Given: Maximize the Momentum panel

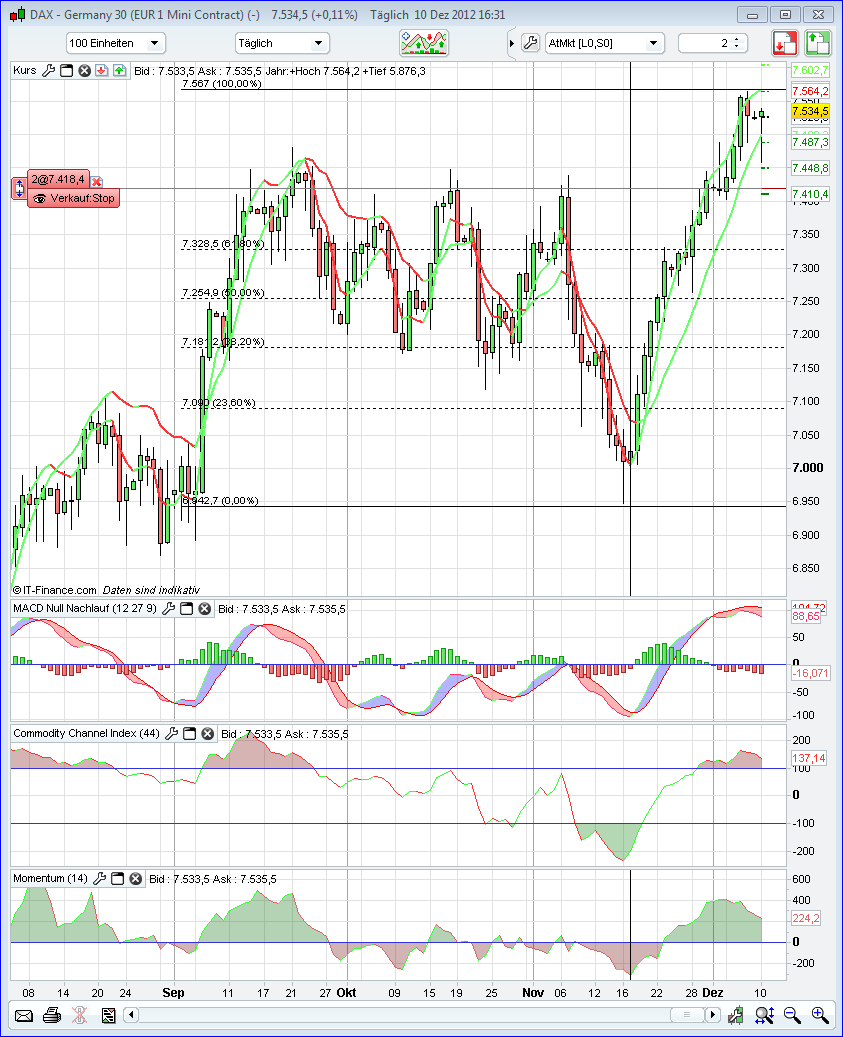Looking at the screenshot, I should (117, 878).
